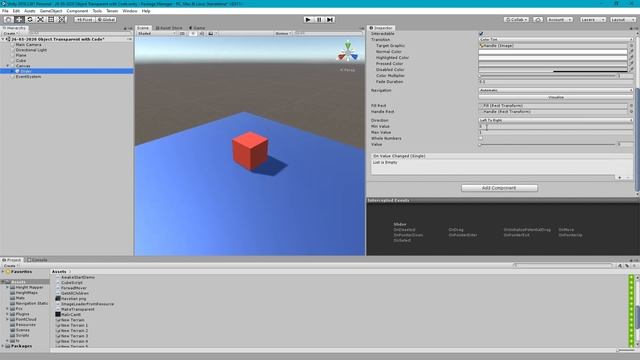Image resolution: width=640 pixels, height=360 pixels.
Task: Open the Collab dropdown
Action: click(516, 20)
